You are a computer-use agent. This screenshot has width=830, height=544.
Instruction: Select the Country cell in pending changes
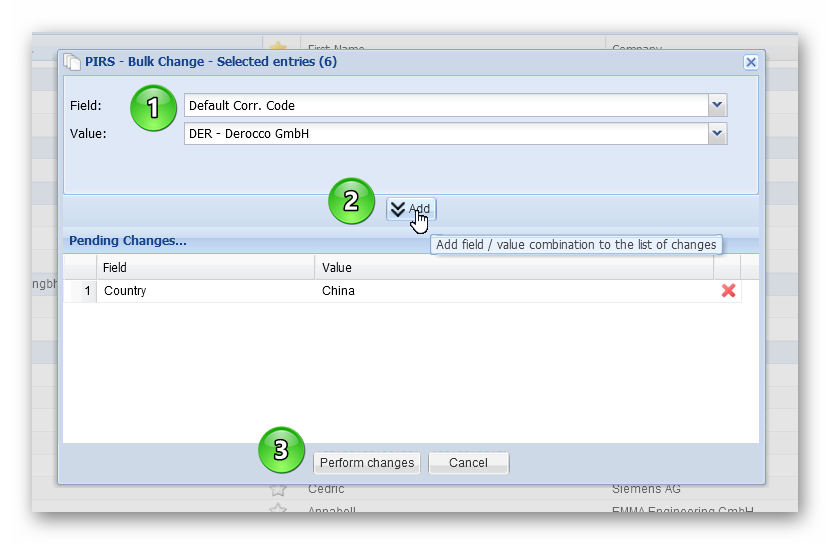click(205, 291)
